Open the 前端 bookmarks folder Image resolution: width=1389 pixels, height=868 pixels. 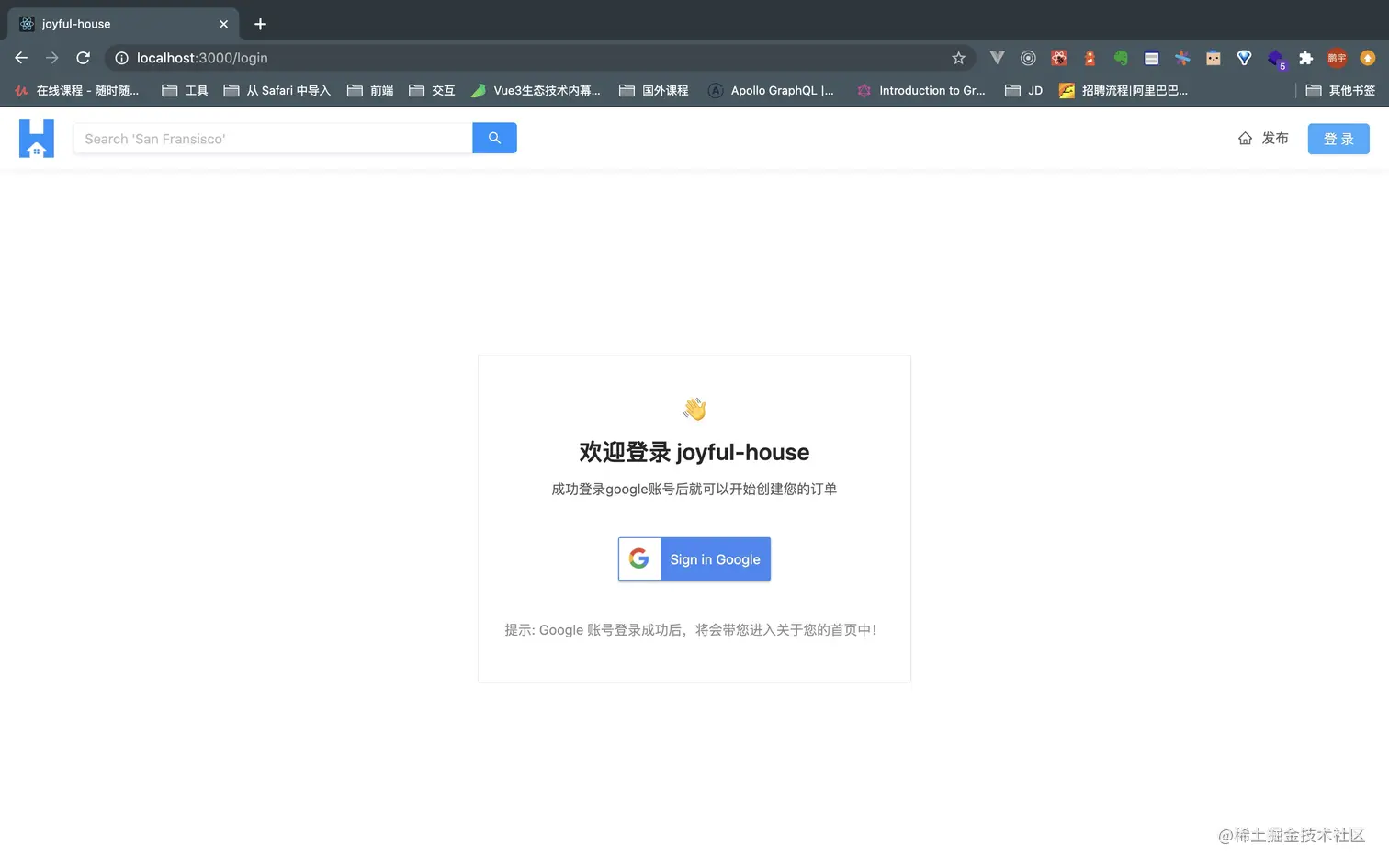[x=370, y=90]
